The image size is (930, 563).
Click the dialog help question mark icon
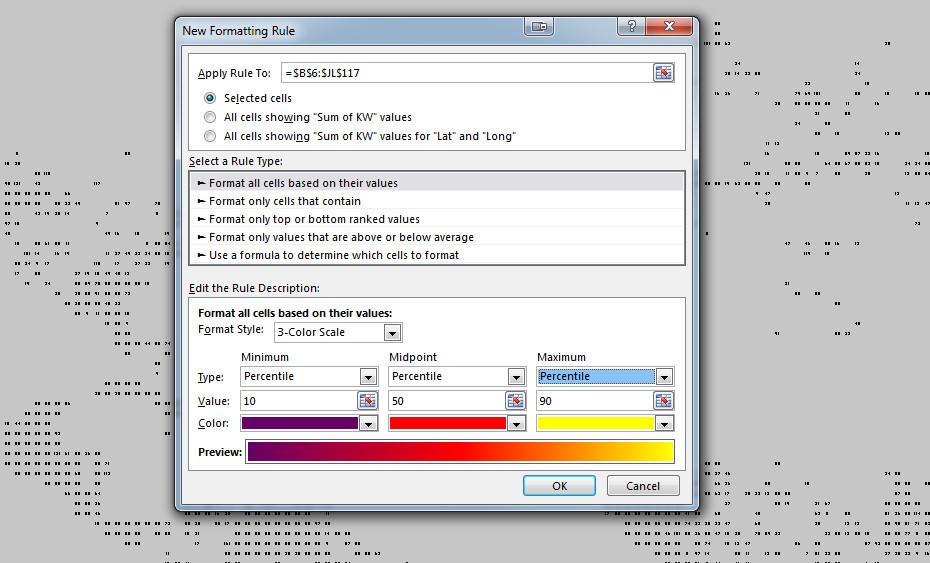coord(632,26)
